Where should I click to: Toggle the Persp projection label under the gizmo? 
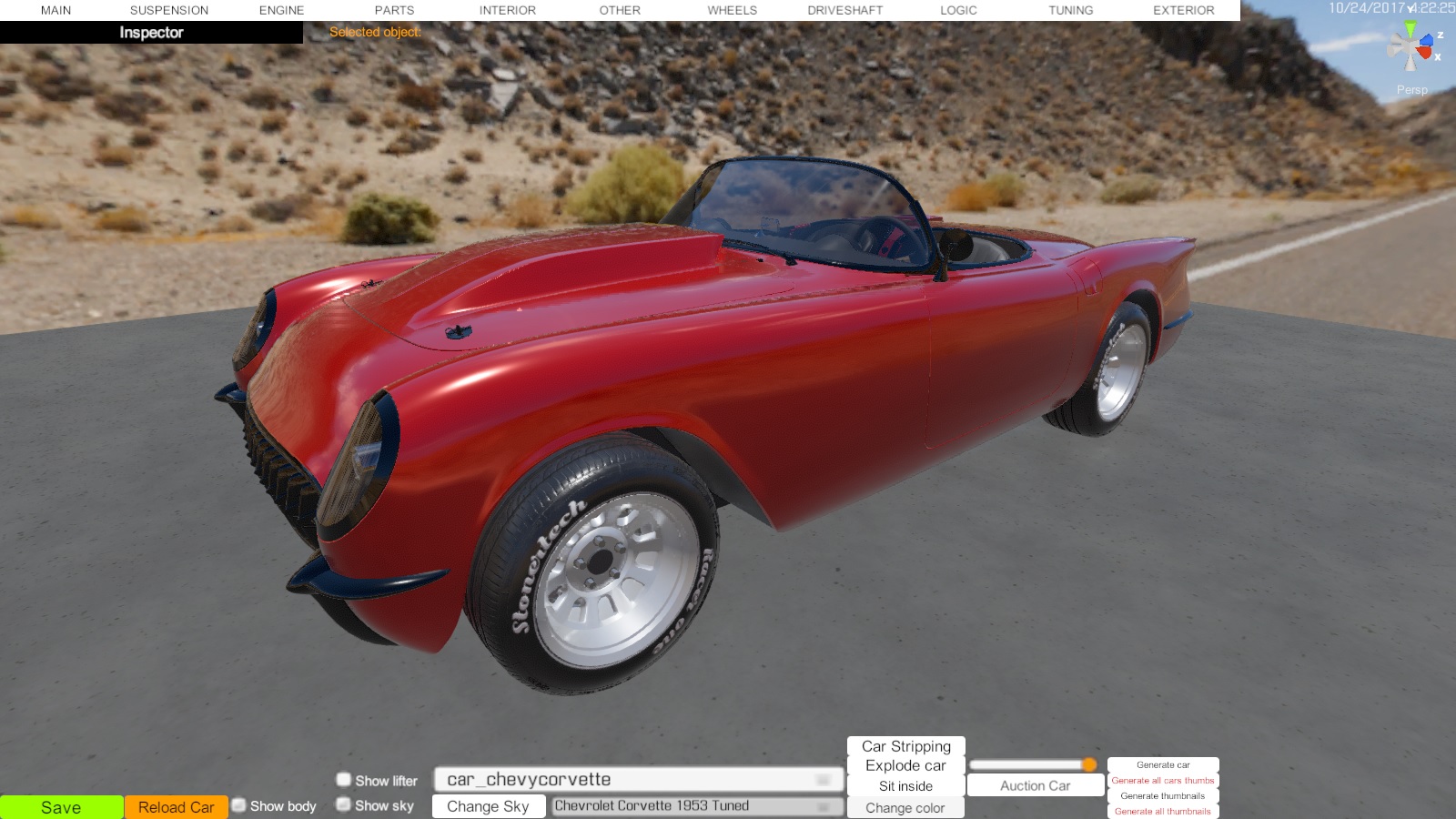click(1411, 90)
